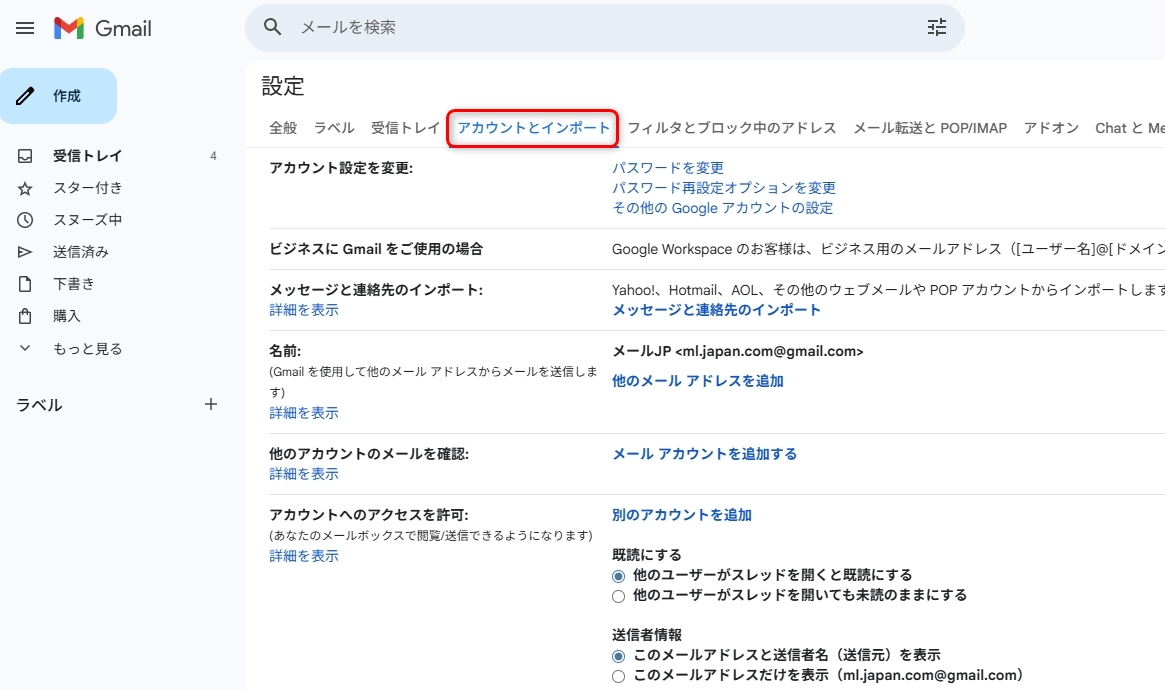Image resolution: width=1165 pixels, height=690 pixels.
Task: Select 他のユーザーがスレッドを開いても未読のままにする radio button
Action: point(618,594)
